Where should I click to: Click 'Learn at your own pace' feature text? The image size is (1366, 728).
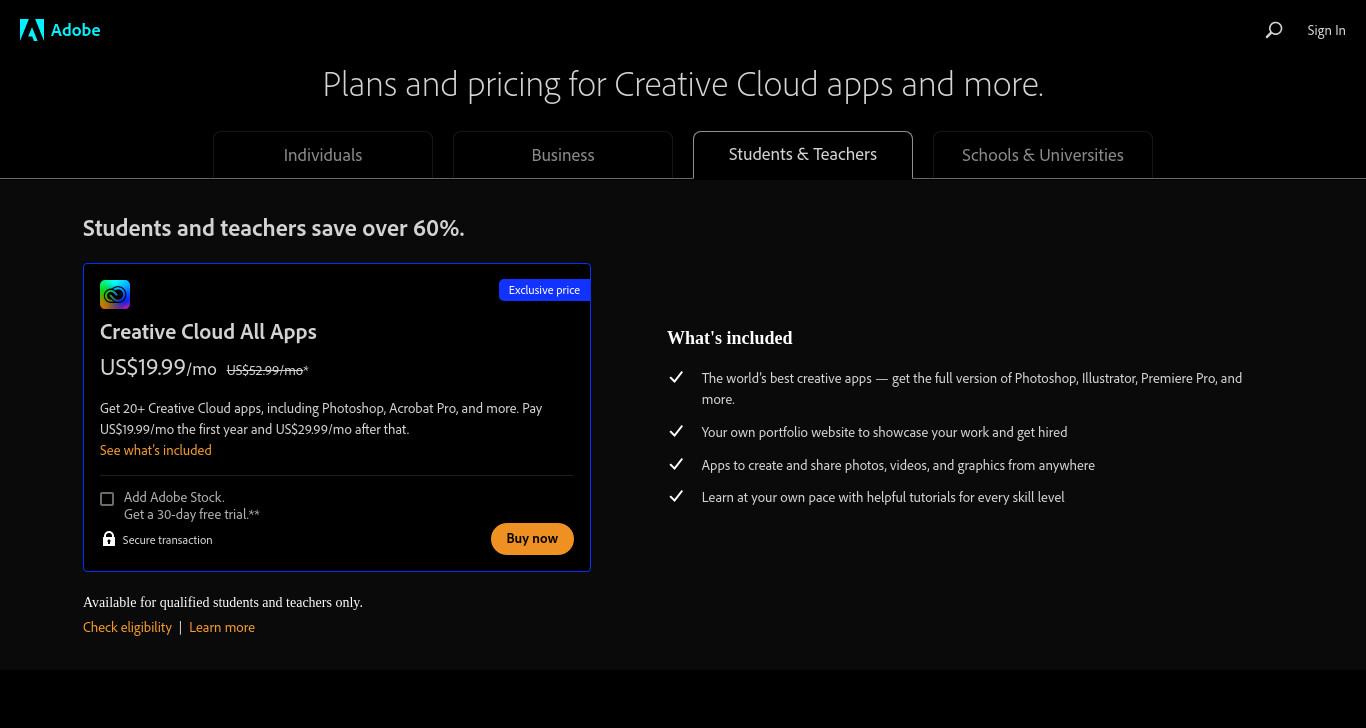pos(883,497)
